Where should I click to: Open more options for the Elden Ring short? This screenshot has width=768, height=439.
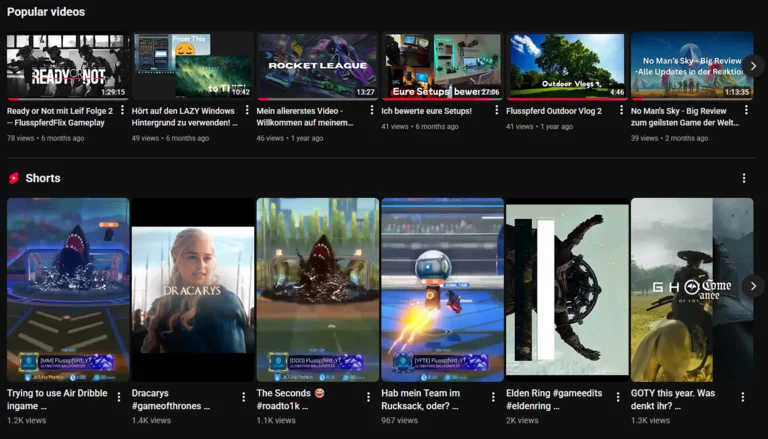(x=618, y=397)
